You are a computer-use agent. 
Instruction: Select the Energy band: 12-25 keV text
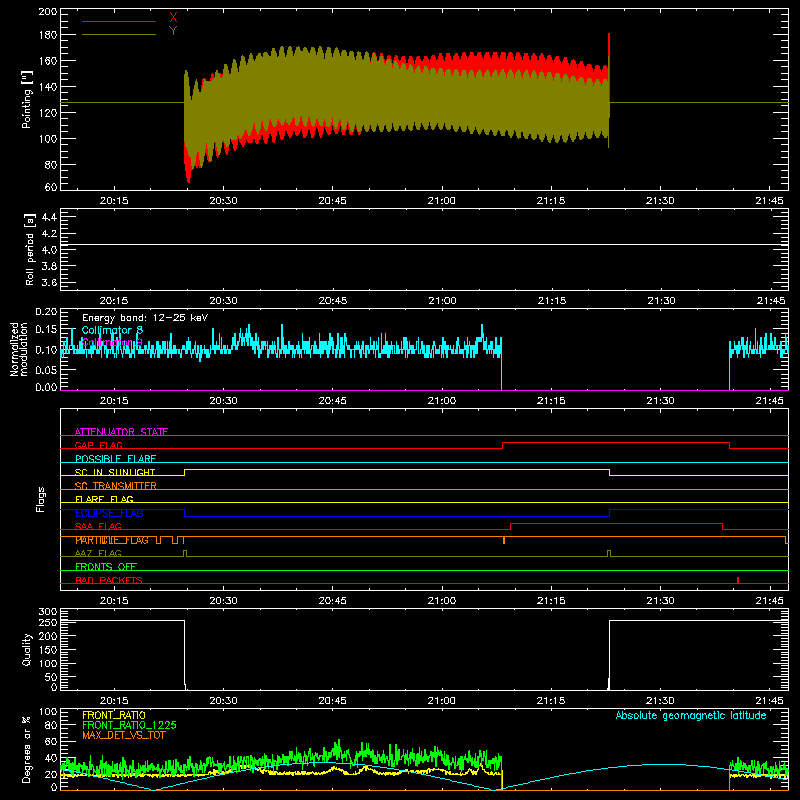[145, 318]
